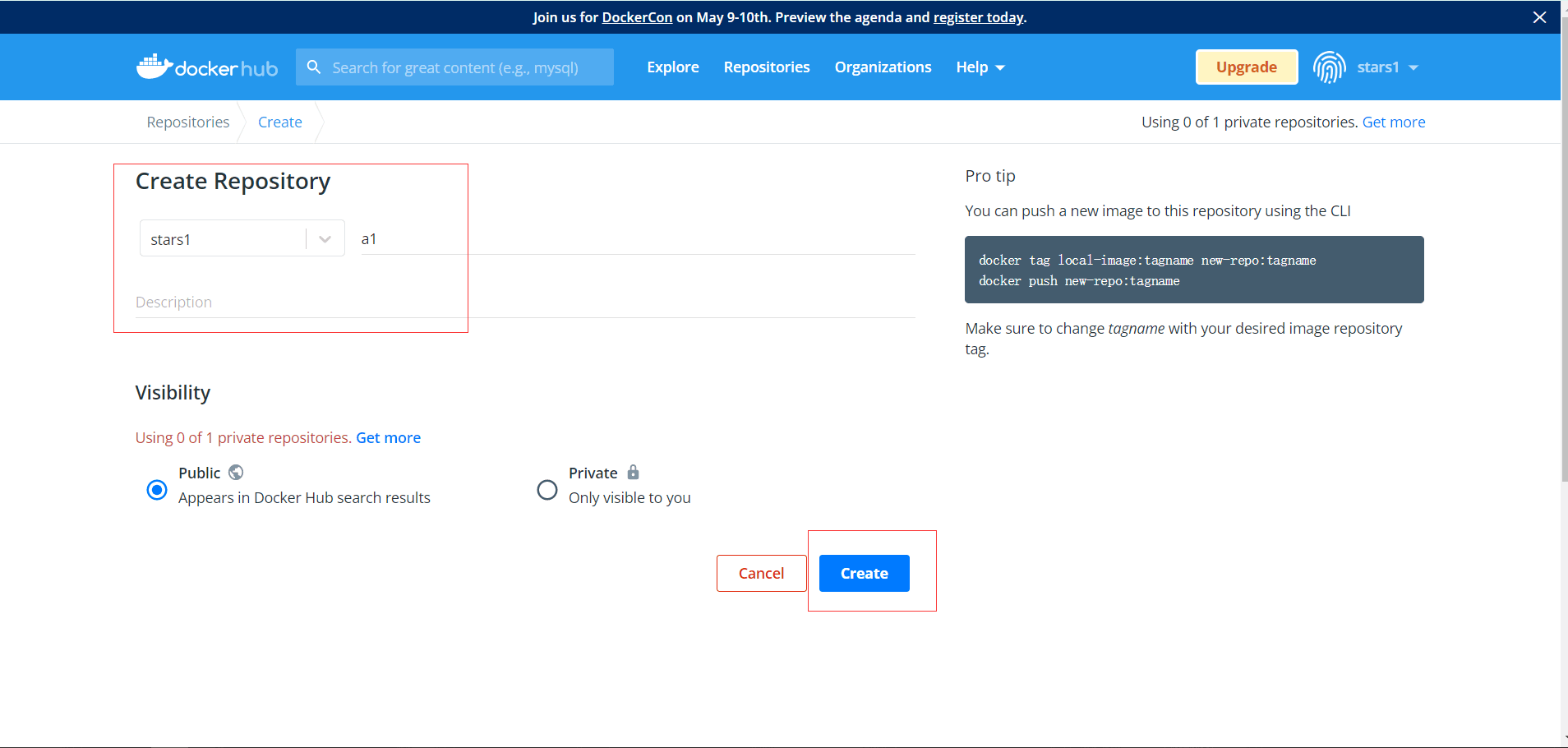Go to Explore page
Screen dimensions: 1568x748
click(x=673, y=67)
